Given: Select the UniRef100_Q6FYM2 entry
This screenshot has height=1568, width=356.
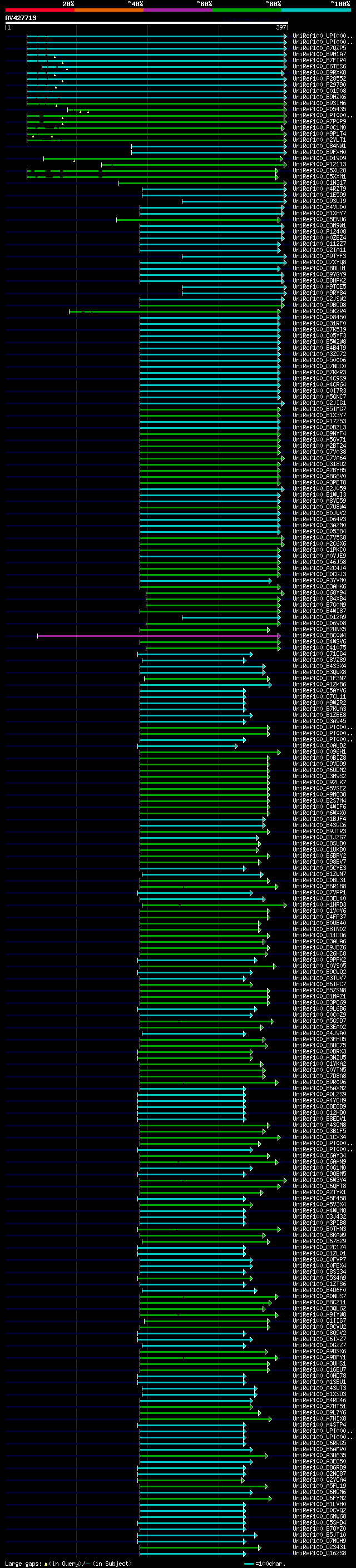Looking at the screenshot, I should pyautogui.click(x=319, y=1498).
